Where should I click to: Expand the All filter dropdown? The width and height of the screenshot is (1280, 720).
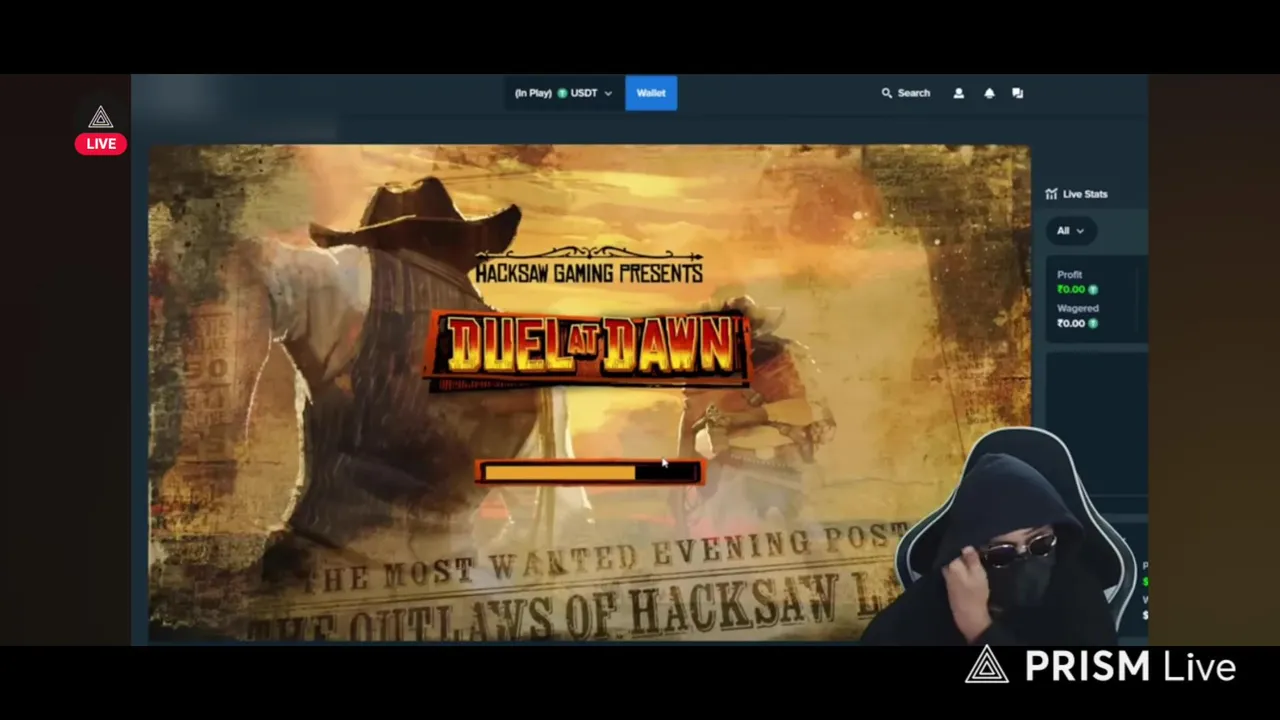(x=1071, y=231)
